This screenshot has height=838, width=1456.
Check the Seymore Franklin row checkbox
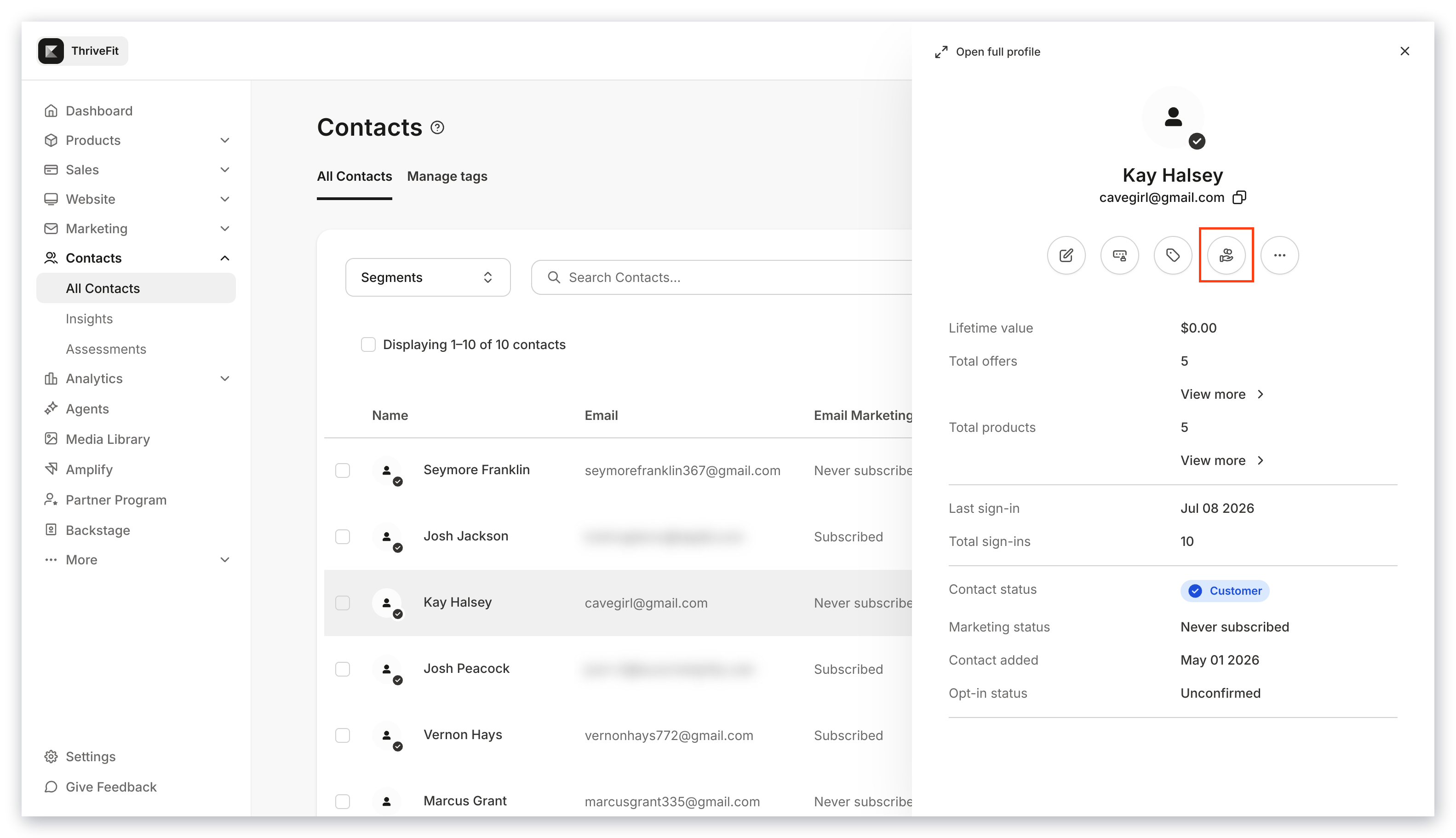click(343, 470)
